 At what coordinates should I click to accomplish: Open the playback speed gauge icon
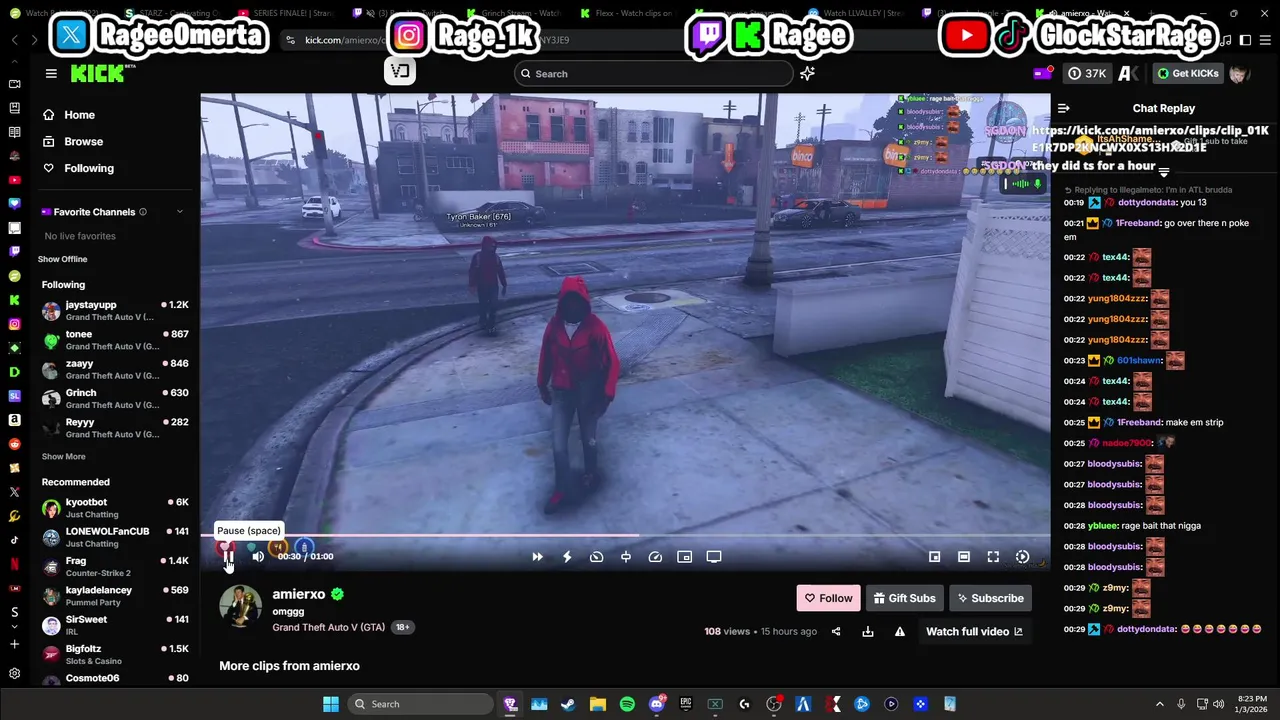pyautogui.click(x=655, y=557)
